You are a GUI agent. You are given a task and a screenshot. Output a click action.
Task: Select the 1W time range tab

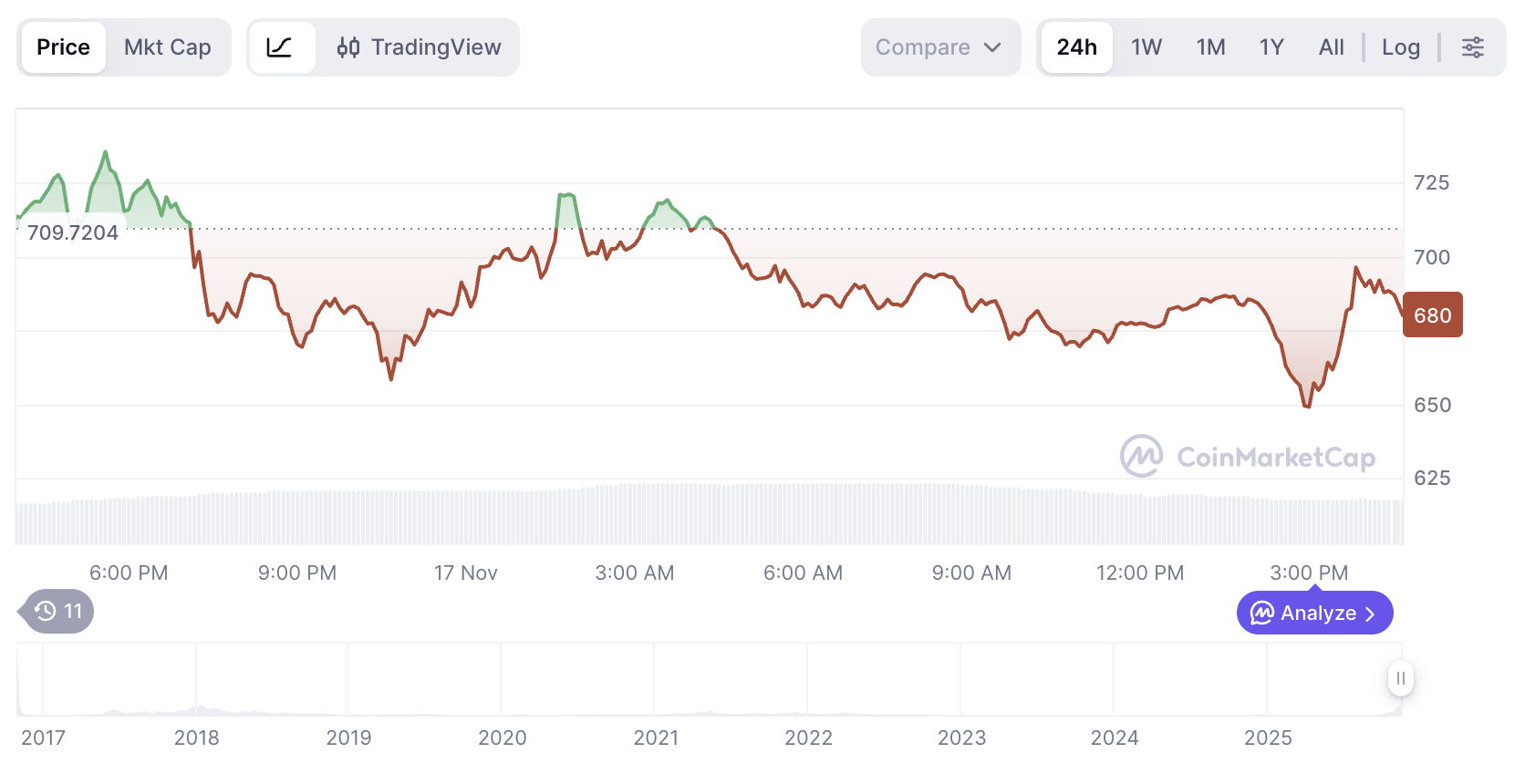(1146, 47)
